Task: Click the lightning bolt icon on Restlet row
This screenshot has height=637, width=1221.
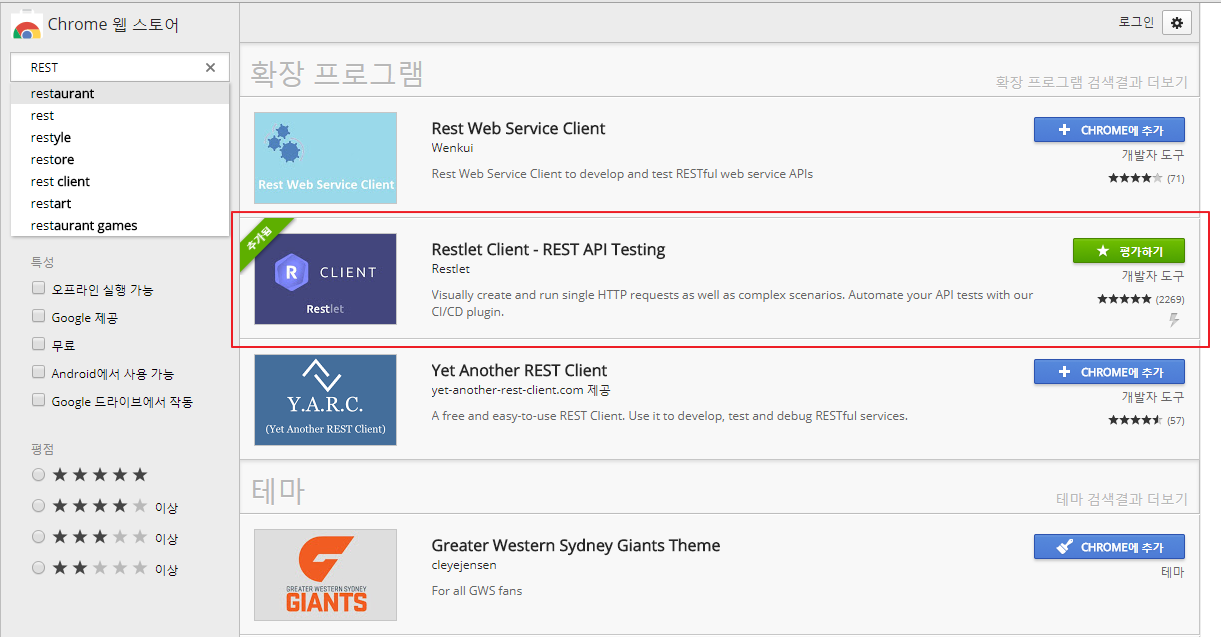Action: click(1175, 320)
